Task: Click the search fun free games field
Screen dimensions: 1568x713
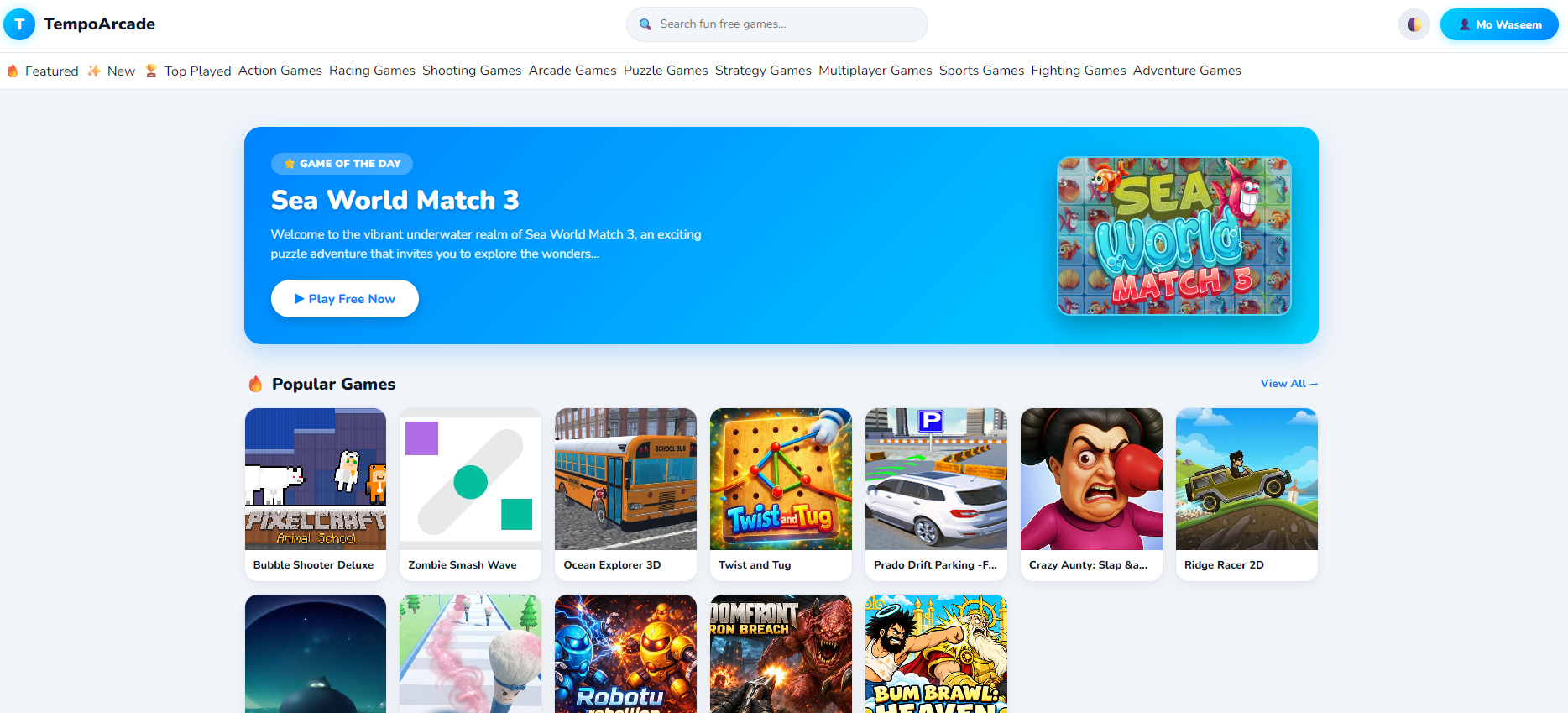Action: click(777, 24)
